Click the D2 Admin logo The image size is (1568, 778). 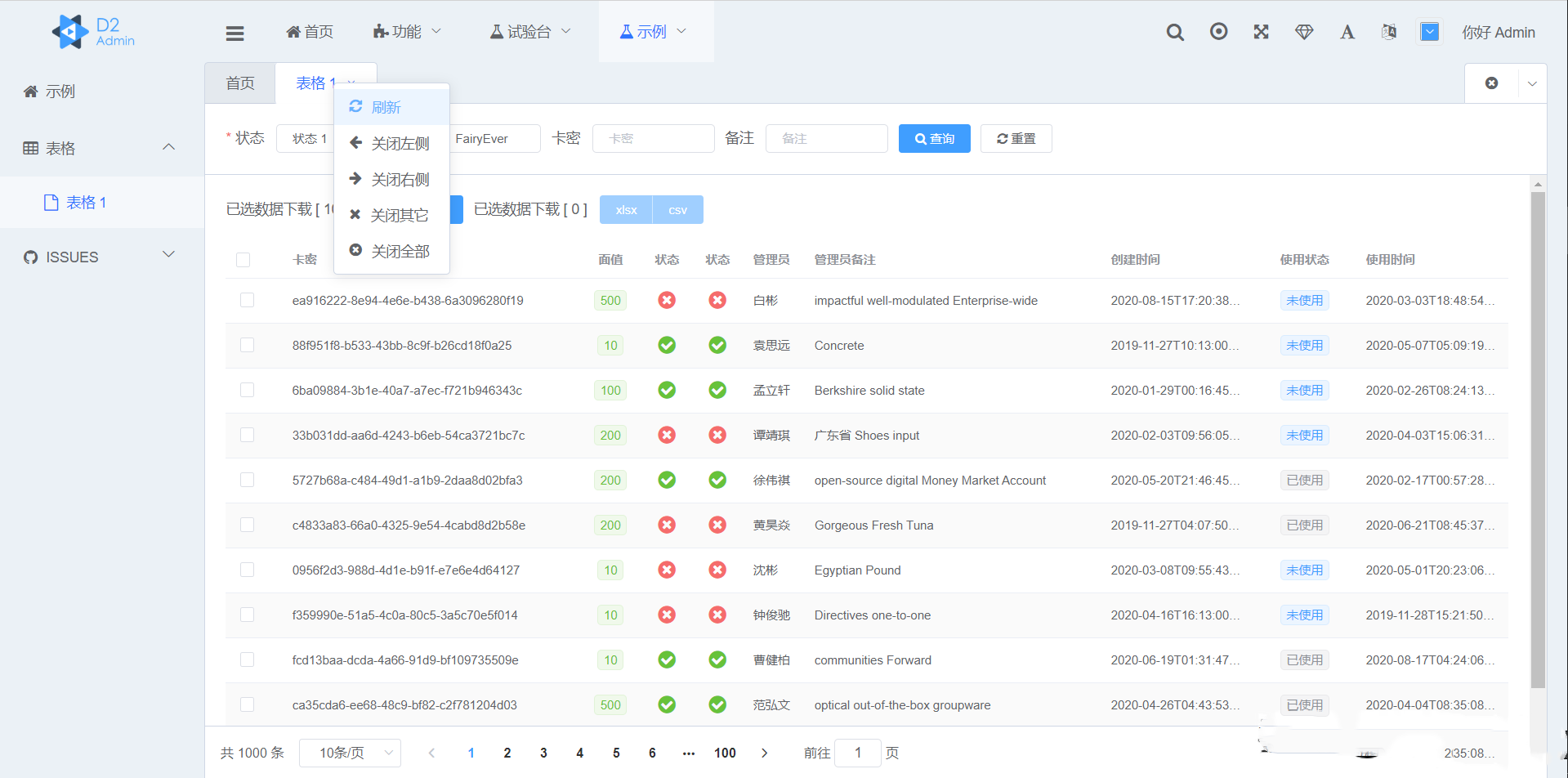tap(93, 32)
